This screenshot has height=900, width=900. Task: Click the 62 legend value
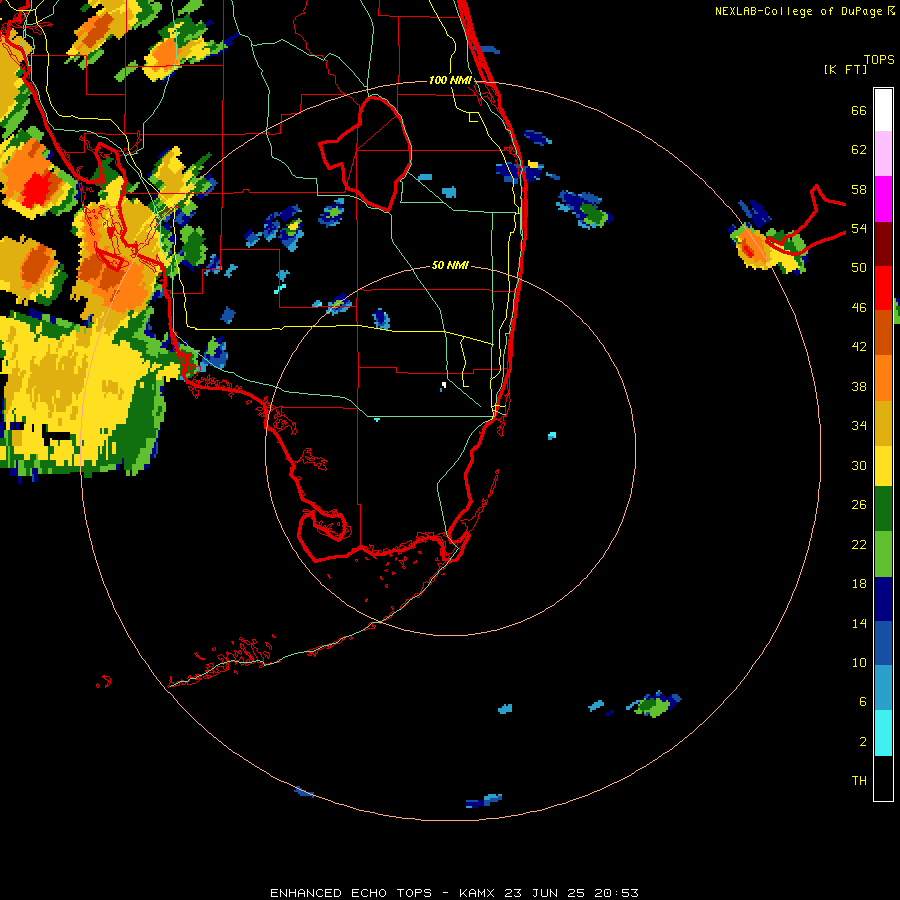[859, 150]
